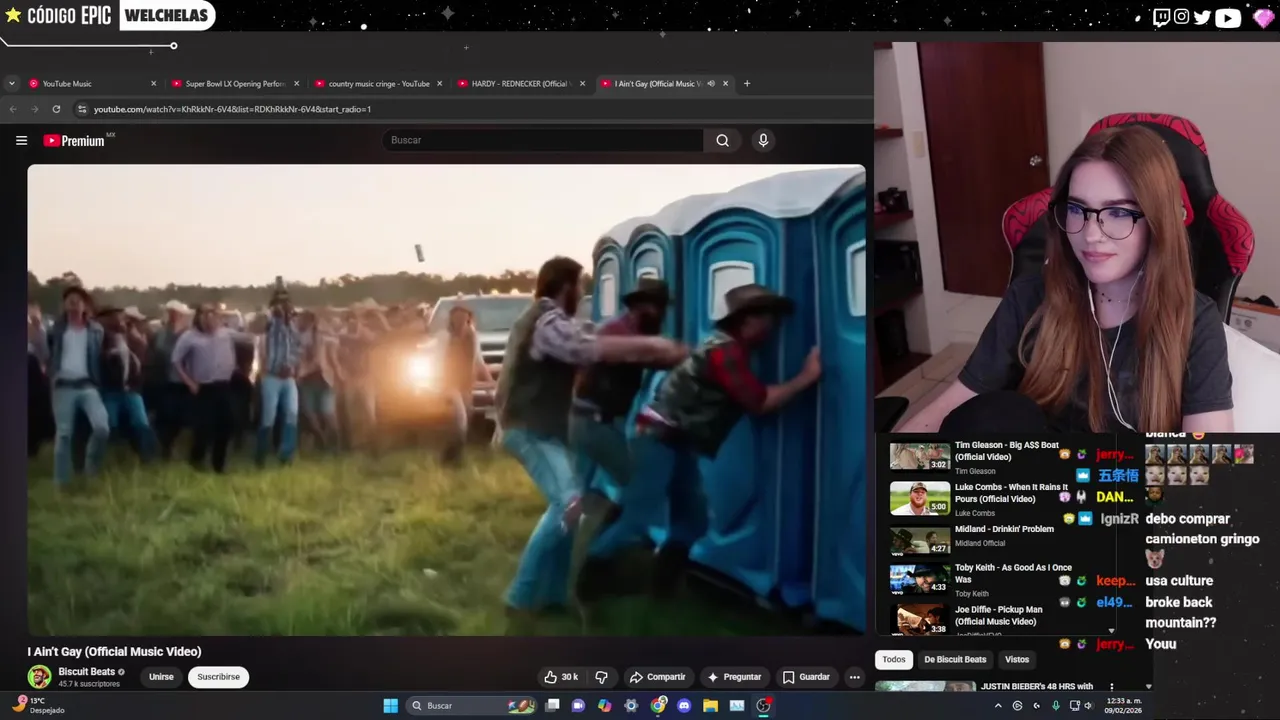Screen dimensions: 1280x720
Task: Open File Explorer from the taskbar
Action: (x=710, y=706)
